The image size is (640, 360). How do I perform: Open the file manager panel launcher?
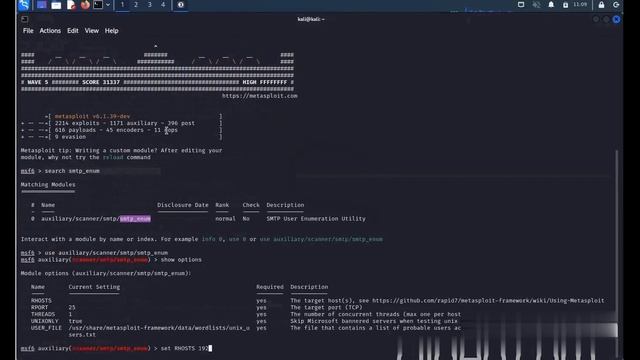56,5
